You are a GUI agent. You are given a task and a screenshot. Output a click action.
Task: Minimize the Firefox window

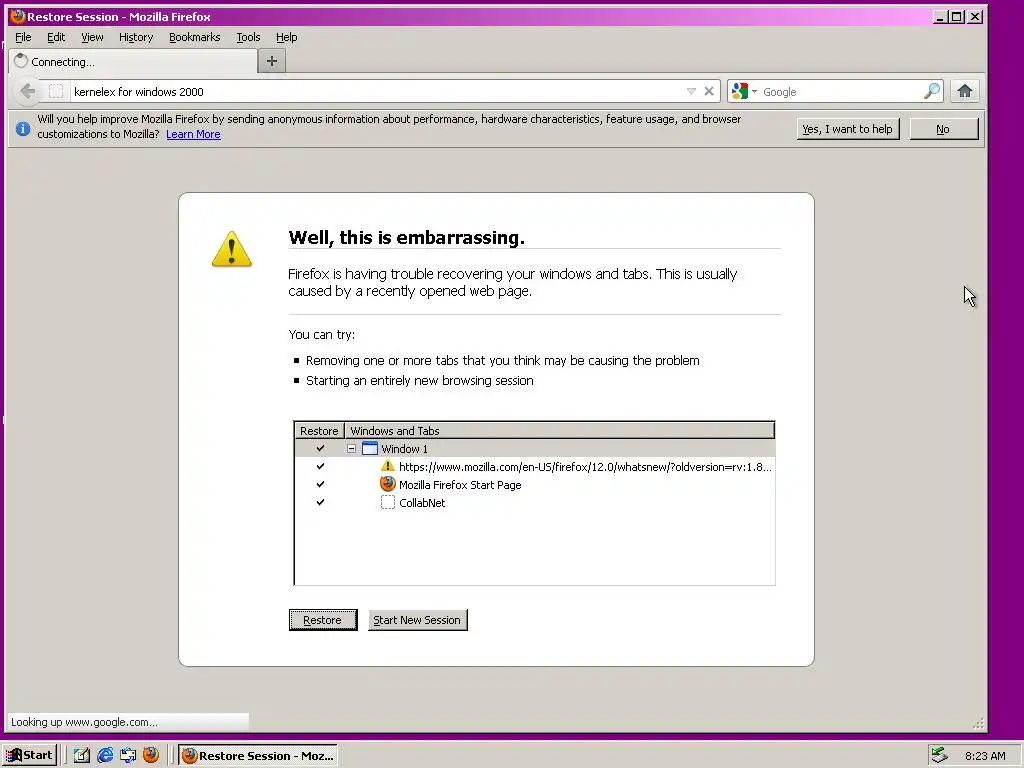940,17
